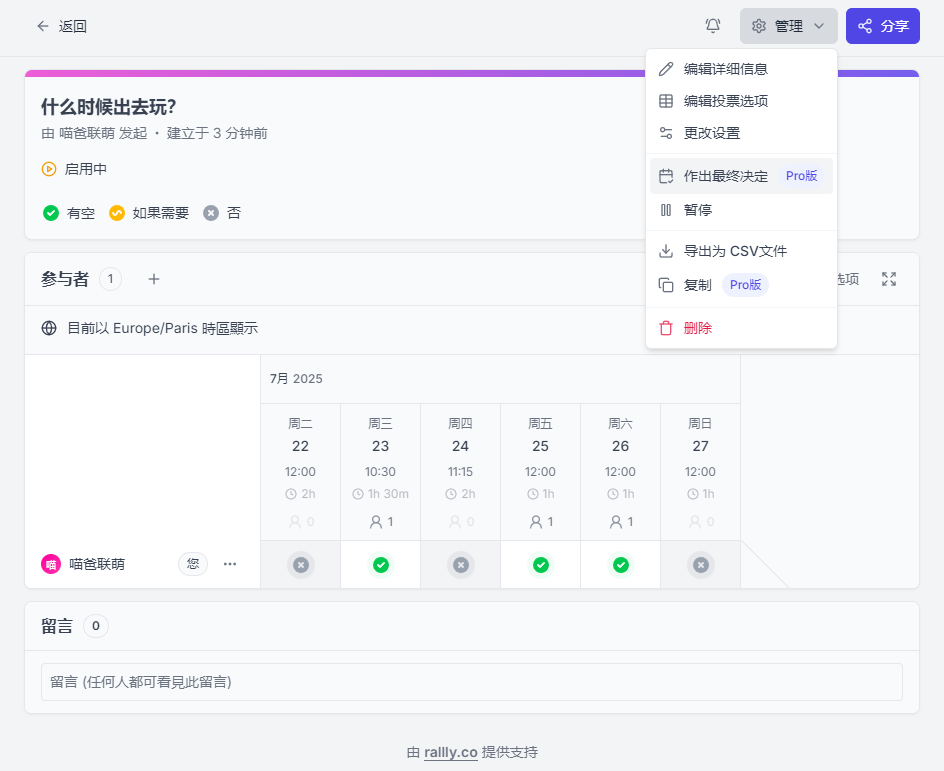This screenshot has height=771, width=944.
Task: Click the pause icon beside 暂停
Action: (666, 210)
